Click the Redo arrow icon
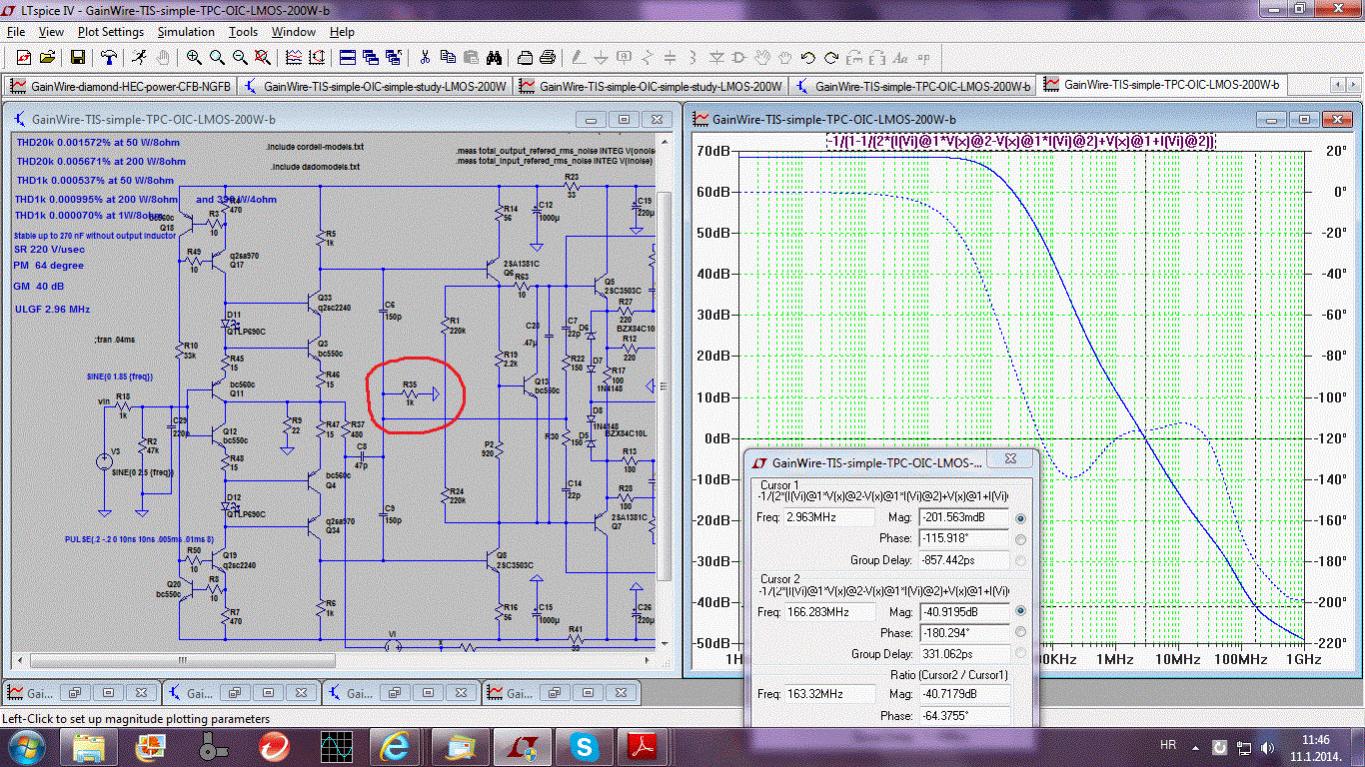Screen dimensions: 1365x767 tap(831, 57)
